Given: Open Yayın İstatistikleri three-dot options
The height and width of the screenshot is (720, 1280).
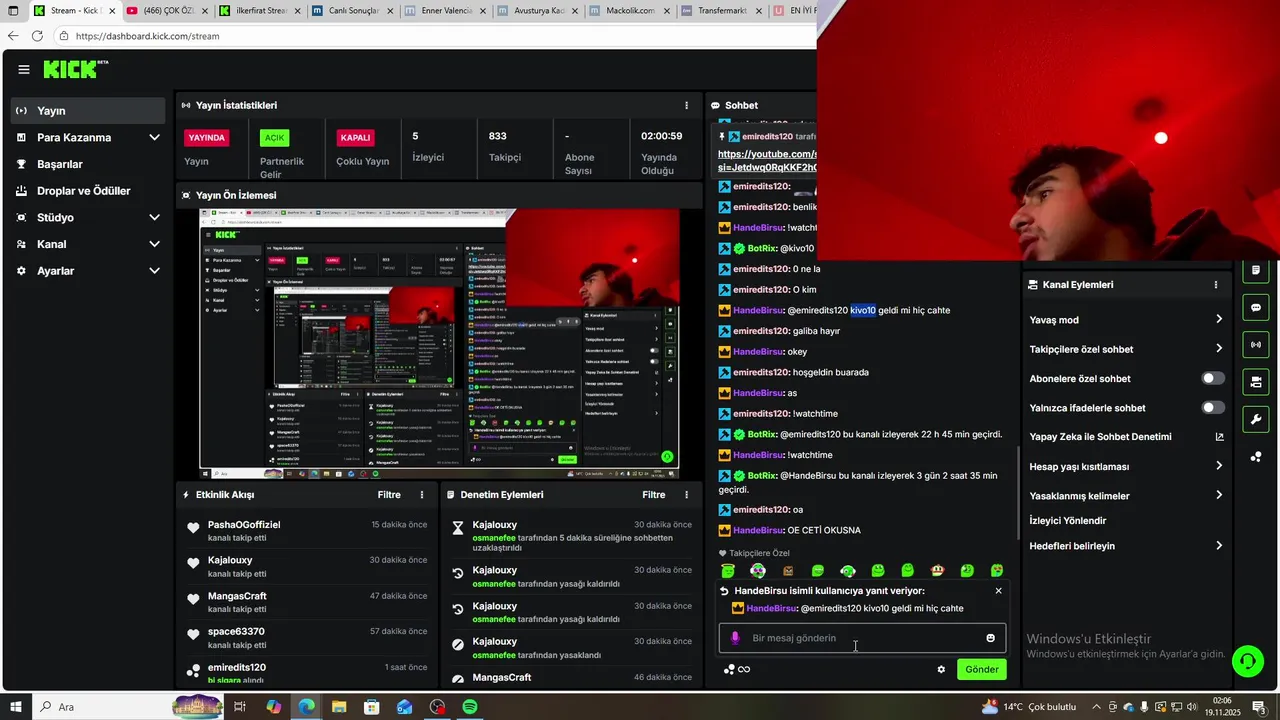Looking at the screenshot, I should [686, 105].
